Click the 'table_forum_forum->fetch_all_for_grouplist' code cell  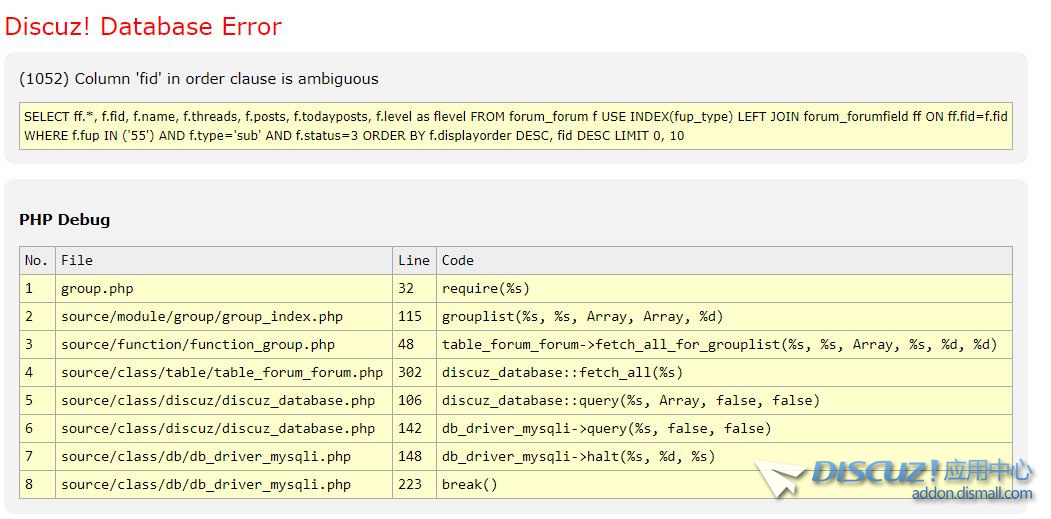[724, 345]
